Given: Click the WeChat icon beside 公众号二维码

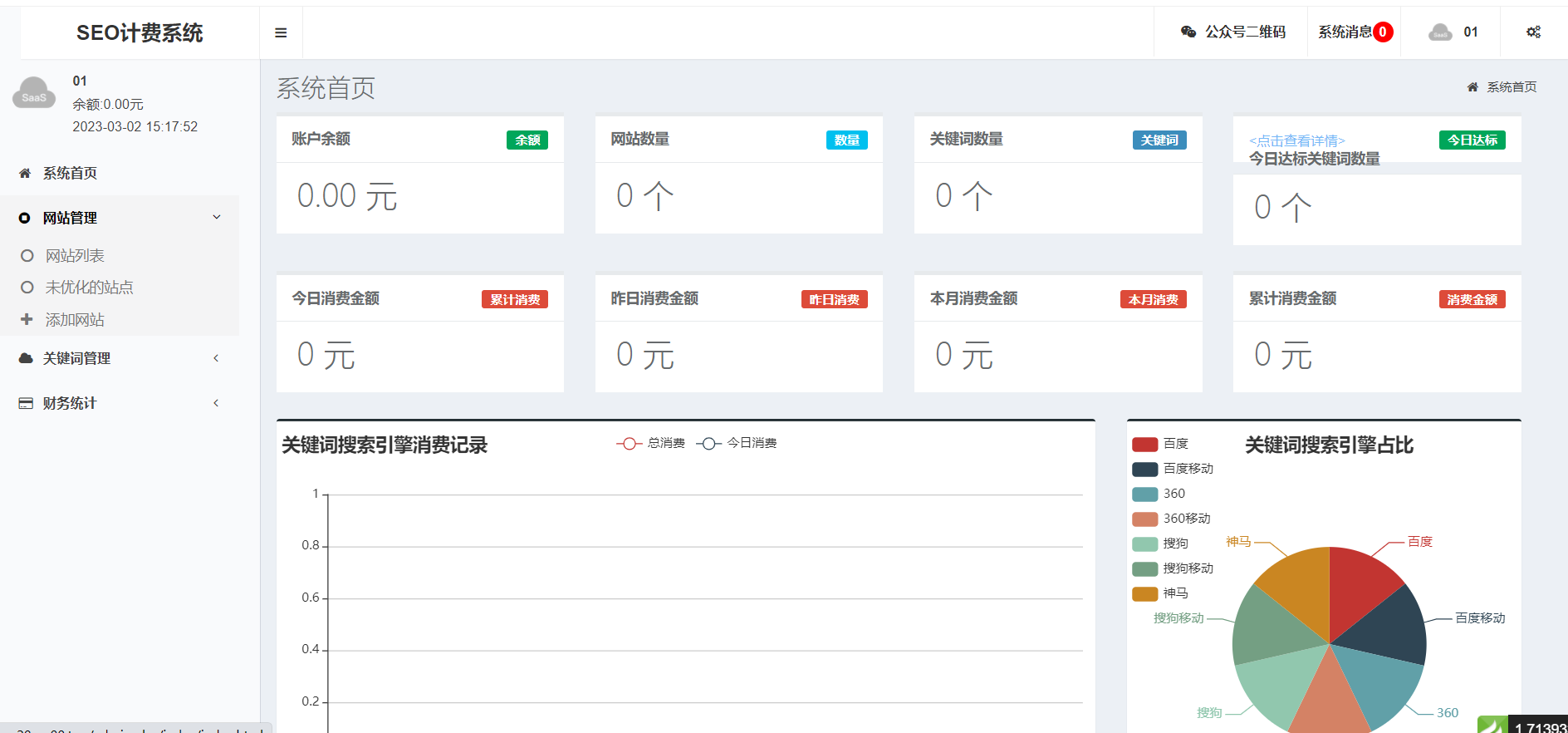Looking at the screenshot, I should coord(1188,32).
